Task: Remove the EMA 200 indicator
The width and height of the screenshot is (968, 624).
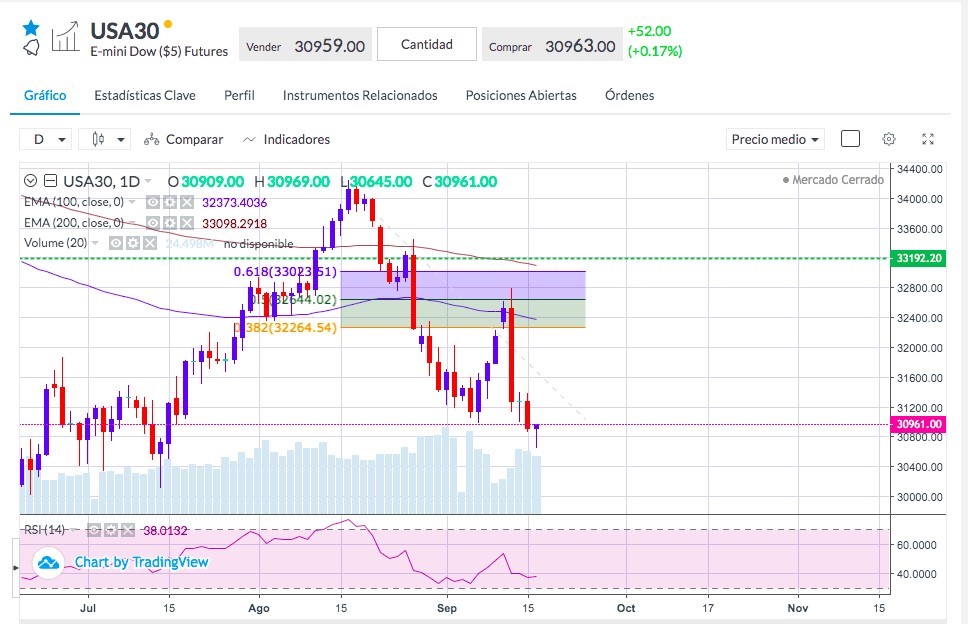Action: pos(186,223)
